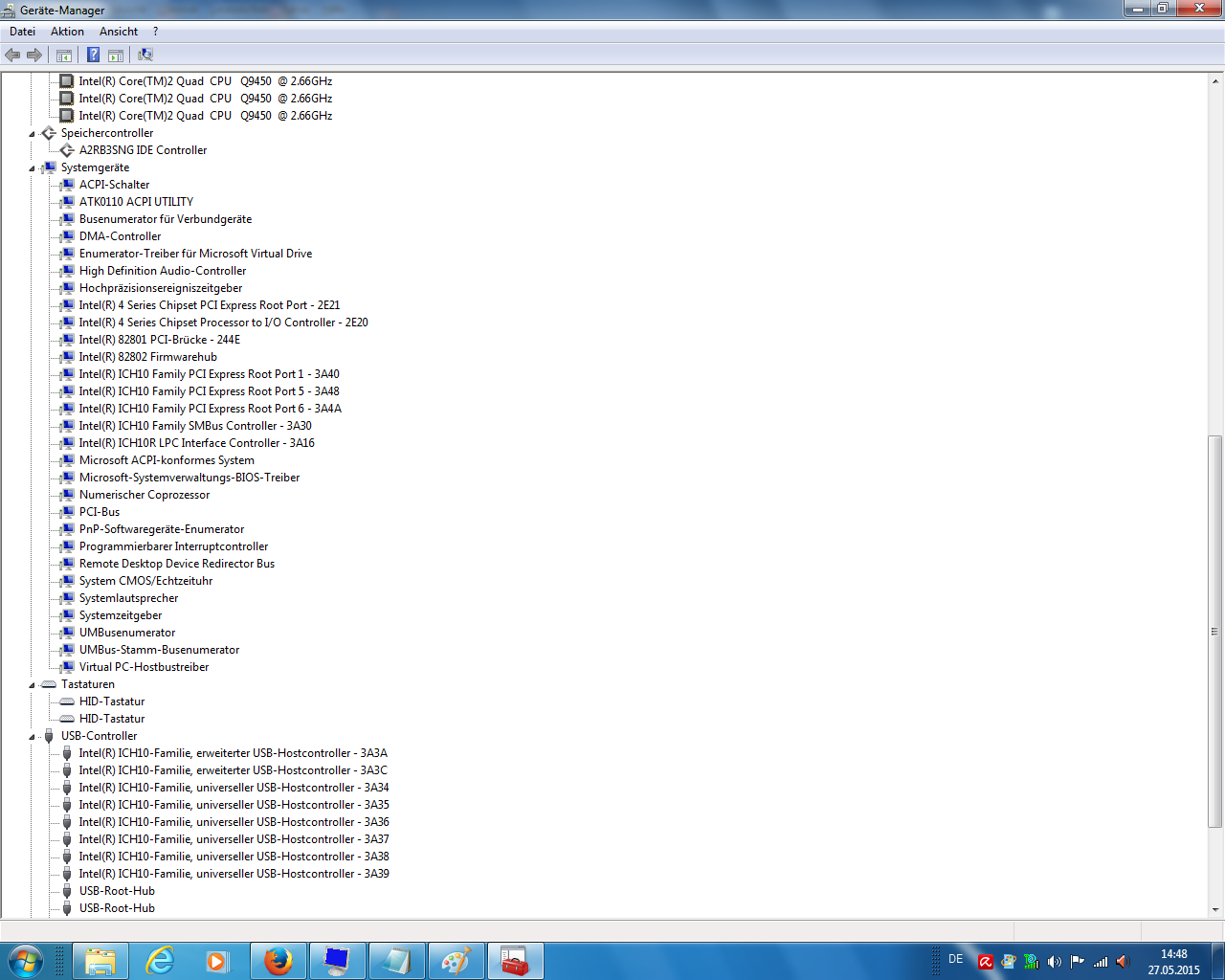1225x980 pixels.
Task: Select Programmierbarer Interruptcontroller
Action: 173,546
